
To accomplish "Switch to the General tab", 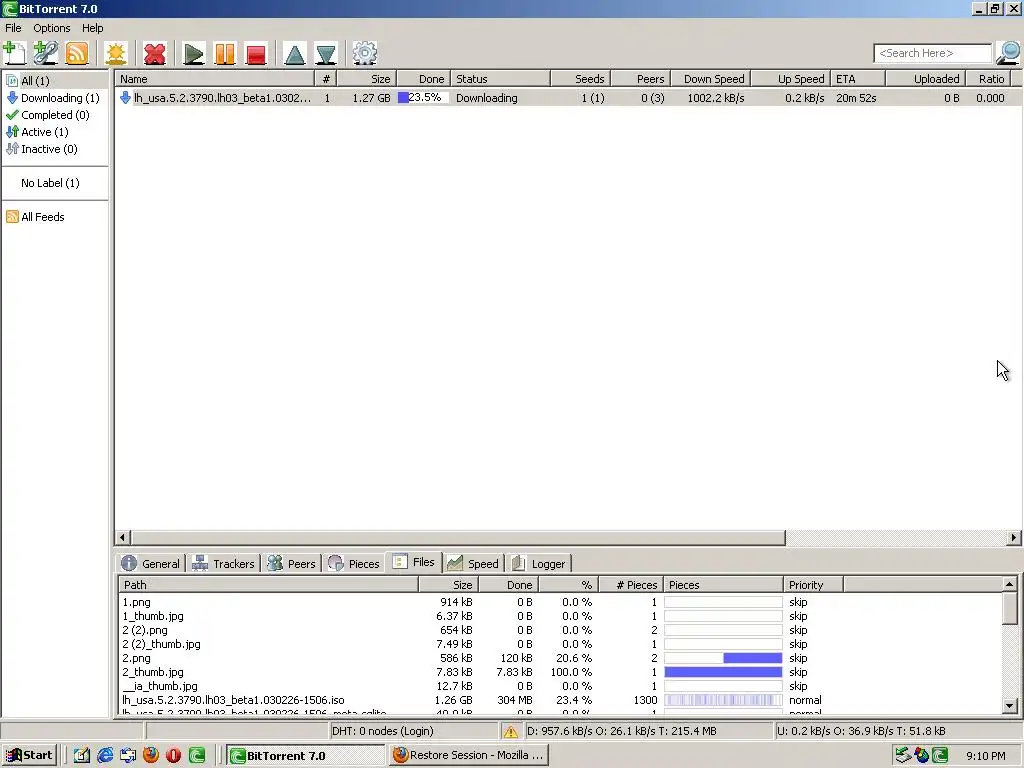I will tap(151, 564).
